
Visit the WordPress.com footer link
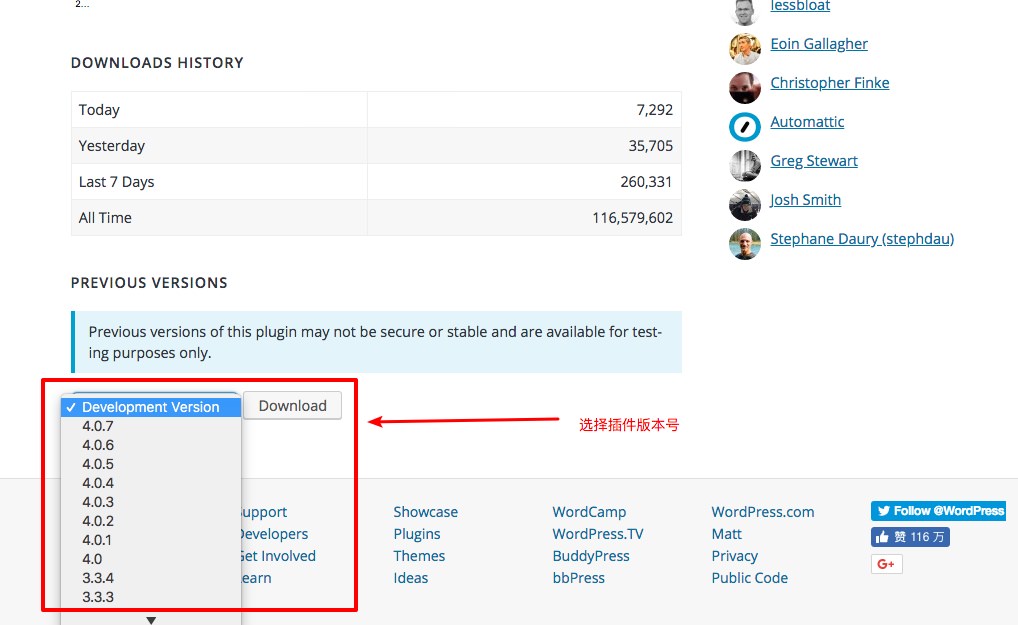click(762, 512)
